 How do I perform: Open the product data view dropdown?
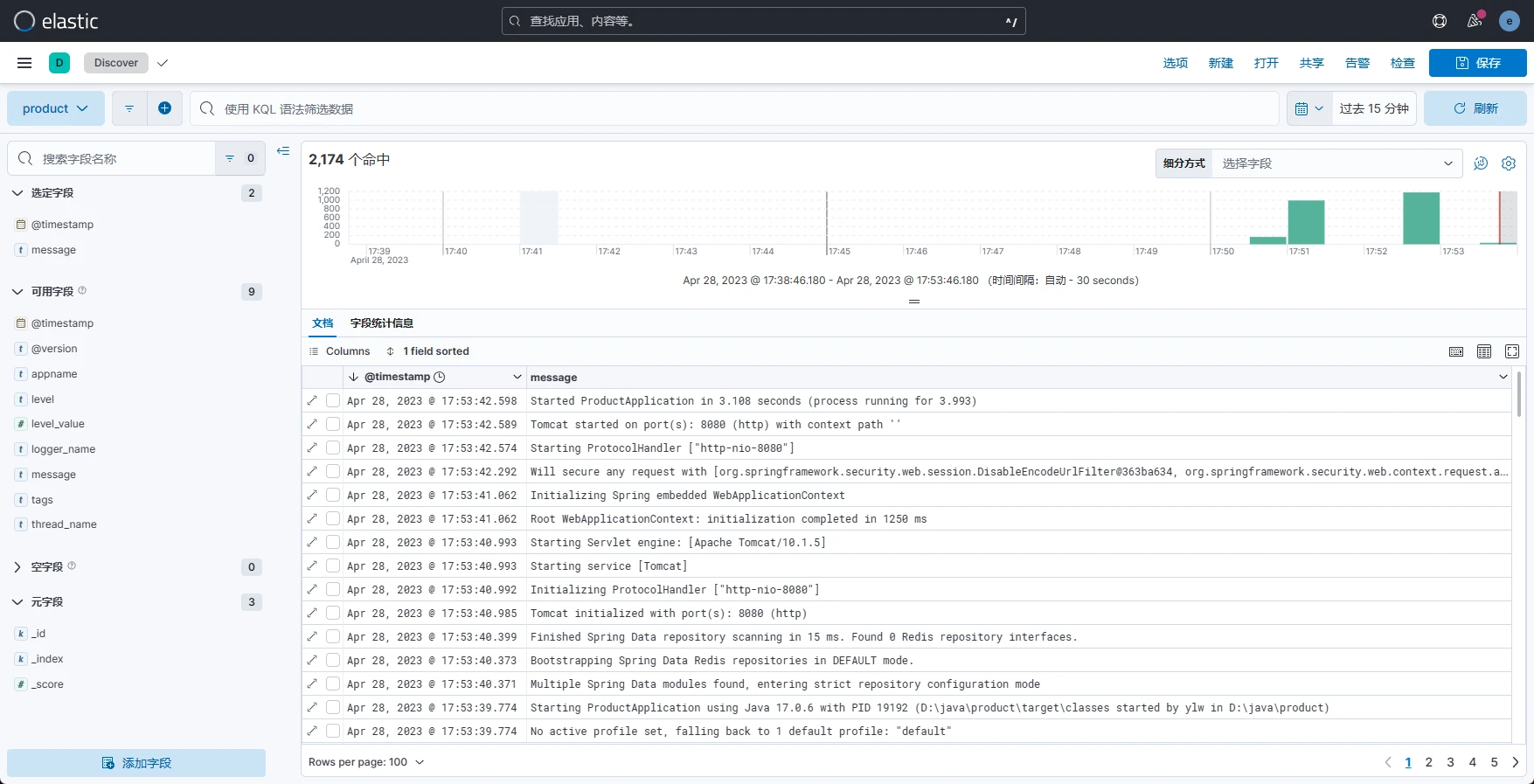pos(56,108)
